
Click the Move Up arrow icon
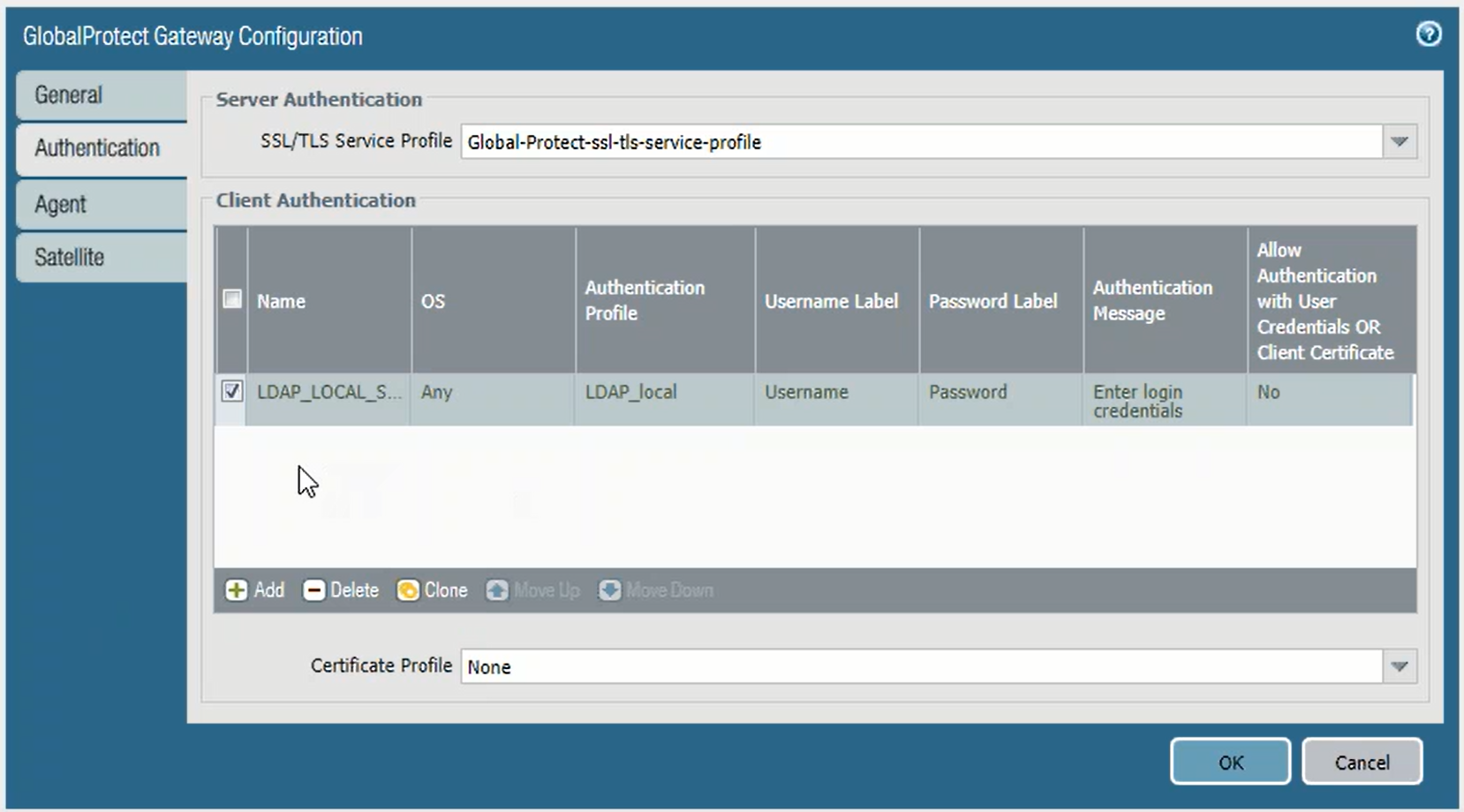click(497, 590)
